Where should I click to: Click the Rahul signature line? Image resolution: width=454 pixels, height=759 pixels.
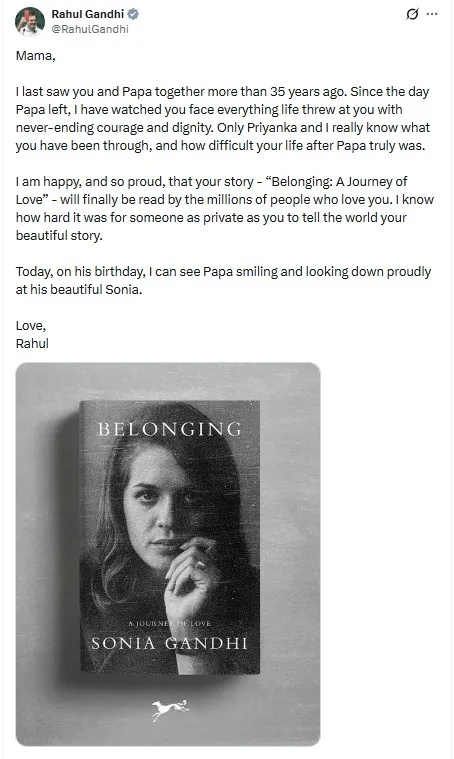point(32,344)
